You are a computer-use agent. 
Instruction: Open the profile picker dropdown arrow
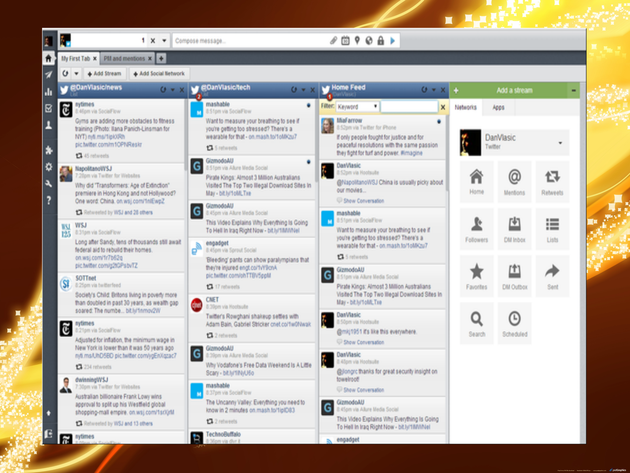(x=164, y=41)
